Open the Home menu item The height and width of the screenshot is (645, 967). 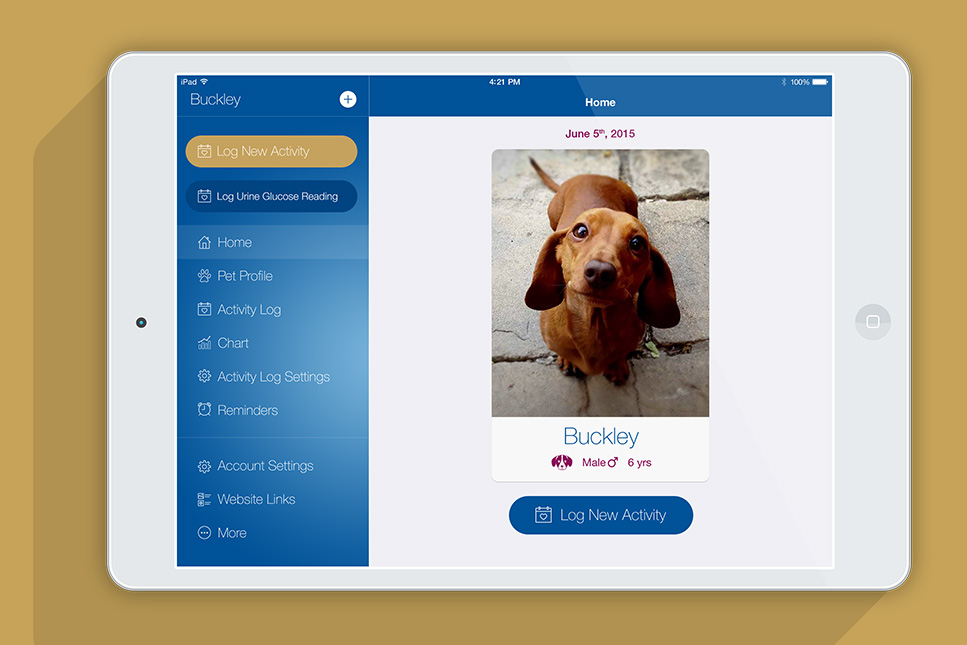273,242
